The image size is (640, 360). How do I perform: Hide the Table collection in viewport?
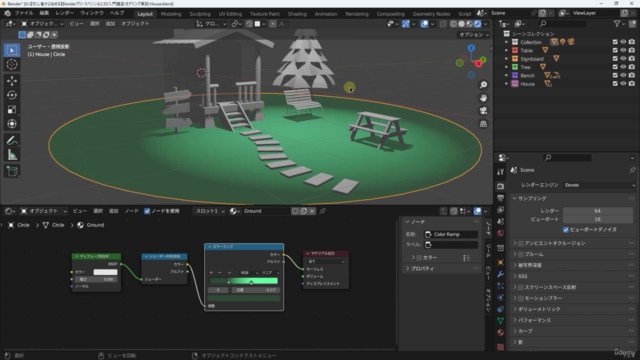623,51
